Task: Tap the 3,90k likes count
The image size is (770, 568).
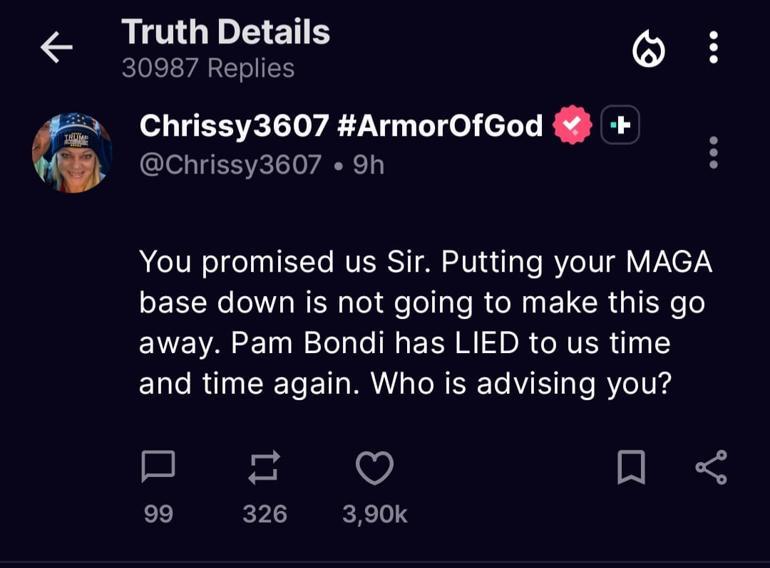Action: [375, 514]
